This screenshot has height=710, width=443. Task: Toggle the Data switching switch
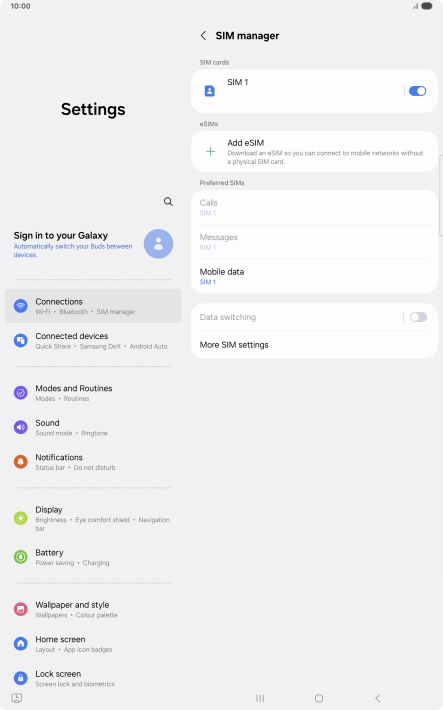pos(419,317)
